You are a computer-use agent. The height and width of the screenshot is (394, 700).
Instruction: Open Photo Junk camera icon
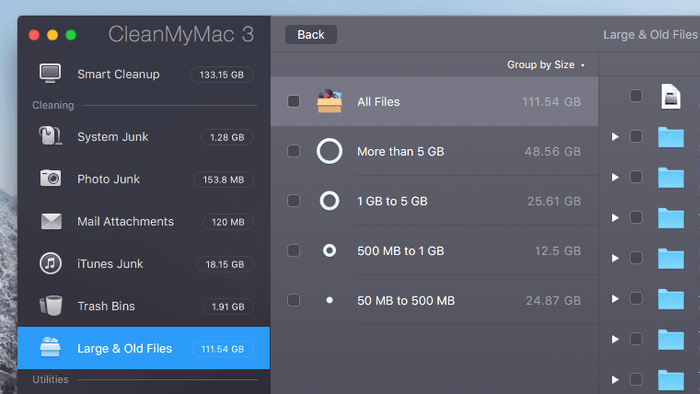click(50, 178)
